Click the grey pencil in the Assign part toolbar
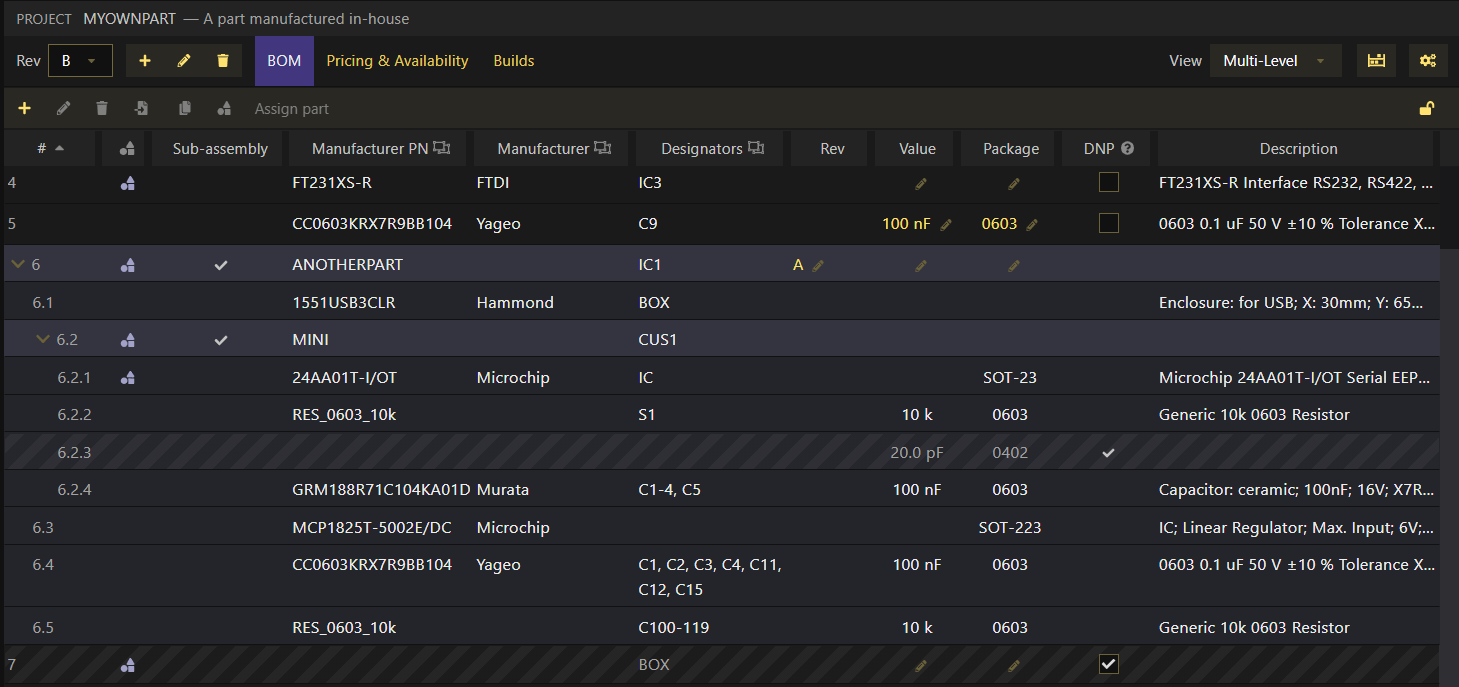The image size is (1459, 687). (x=63, y=108)
